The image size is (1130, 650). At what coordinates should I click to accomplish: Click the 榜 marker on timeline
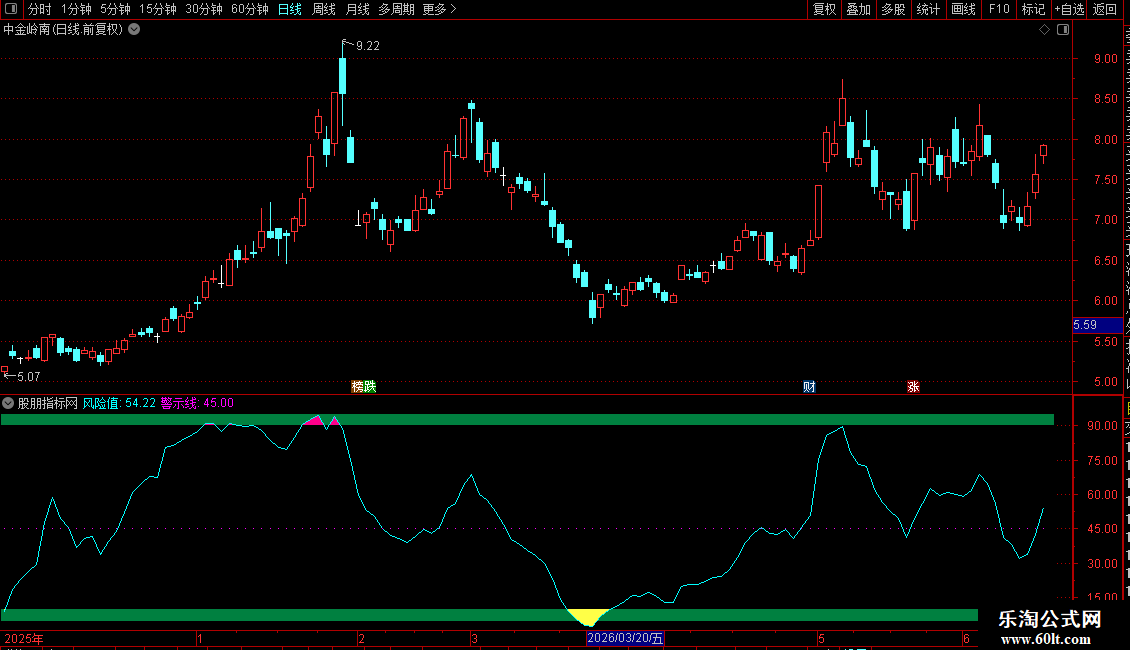tap(357, 386)
